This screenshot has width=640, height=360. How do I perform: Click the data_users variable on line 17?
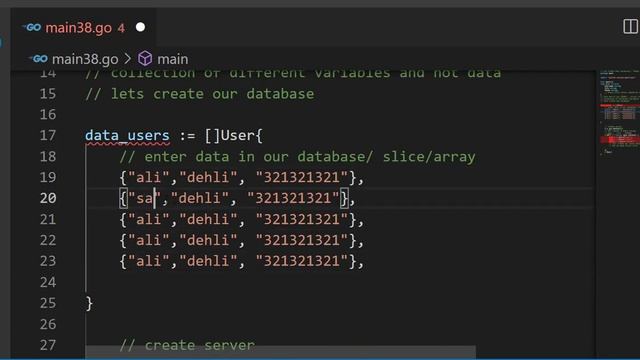127,135
